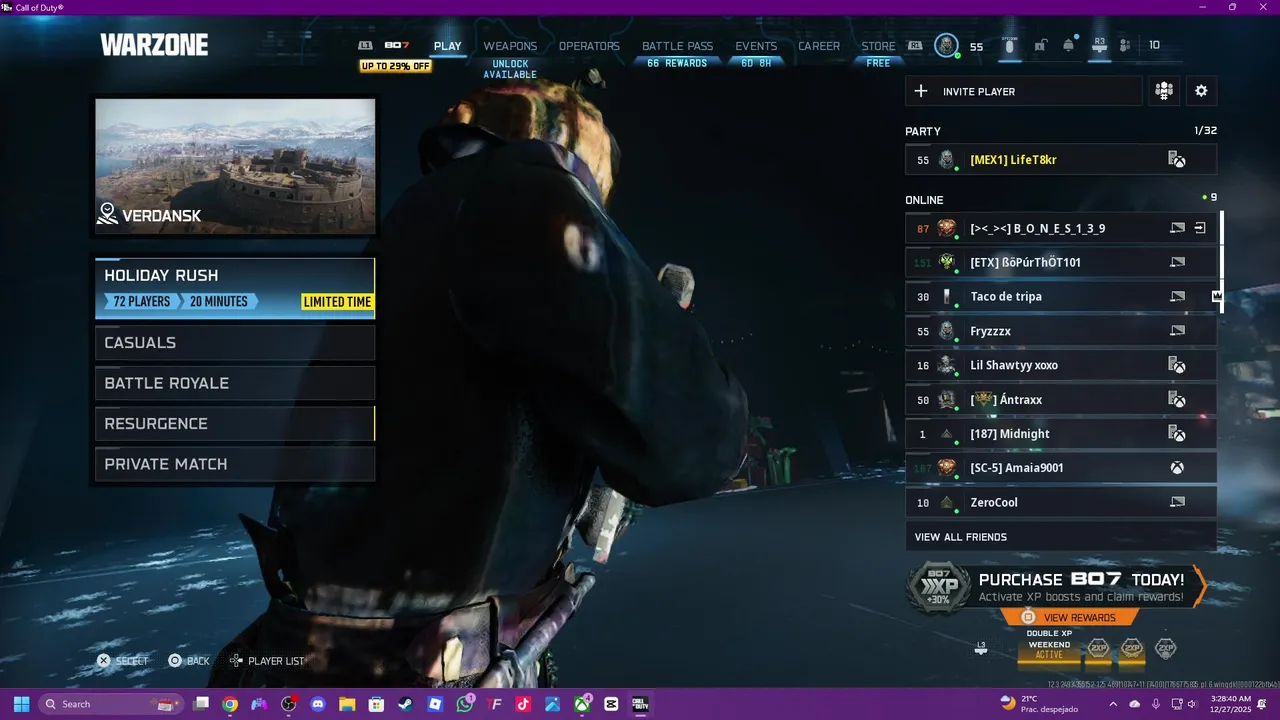Open Google Chrome from the taskbar

(x=230, y=704)
